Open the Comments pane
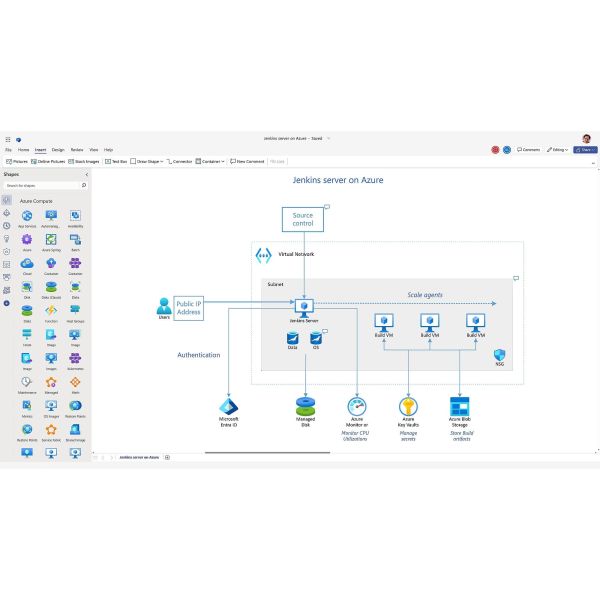Screen dimensions: 600x600 [x=528, y=150]
